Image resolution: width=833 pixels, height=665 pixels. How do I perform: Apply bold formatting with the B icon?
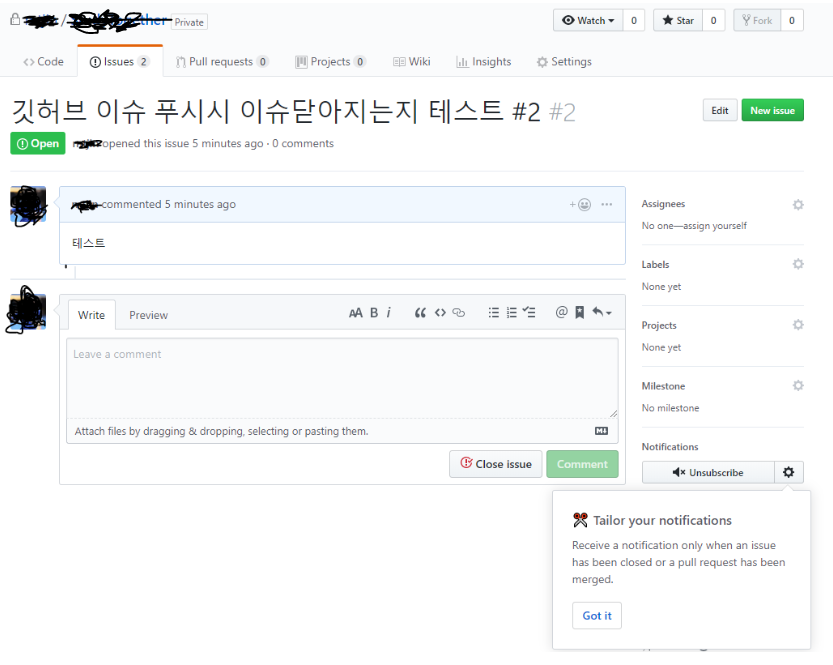tap(374, 313)
